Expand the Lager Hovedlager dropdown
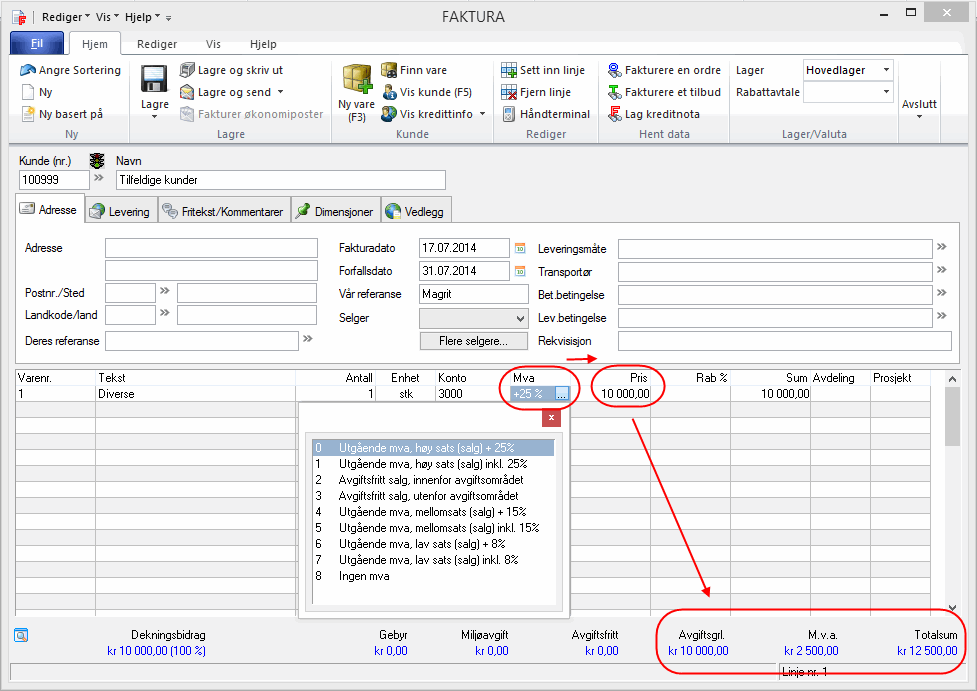Image resolution: width=977 pixels, height=691 pixels. 886,70
